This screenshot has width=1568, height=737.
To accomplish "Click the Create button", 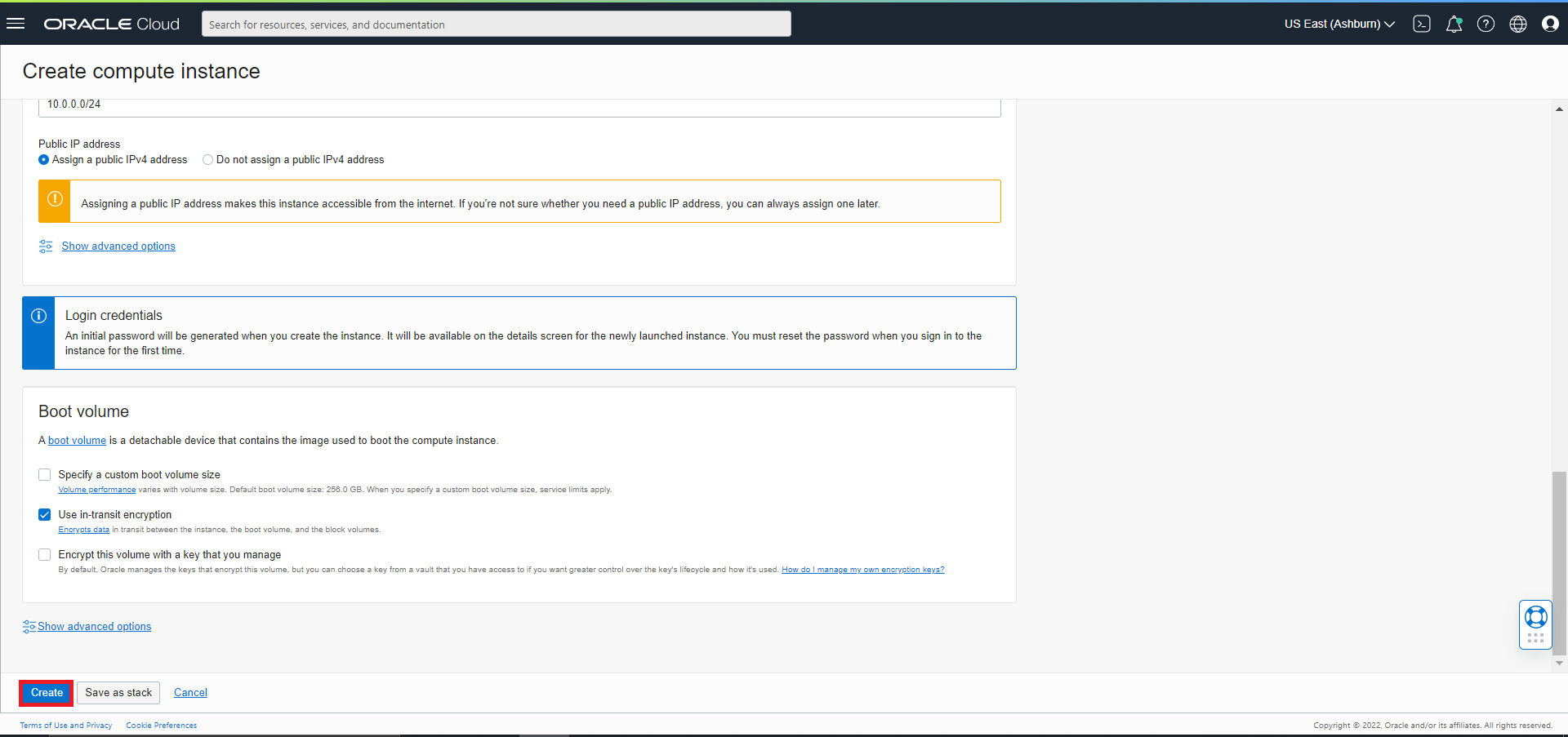I will point(47,693).
